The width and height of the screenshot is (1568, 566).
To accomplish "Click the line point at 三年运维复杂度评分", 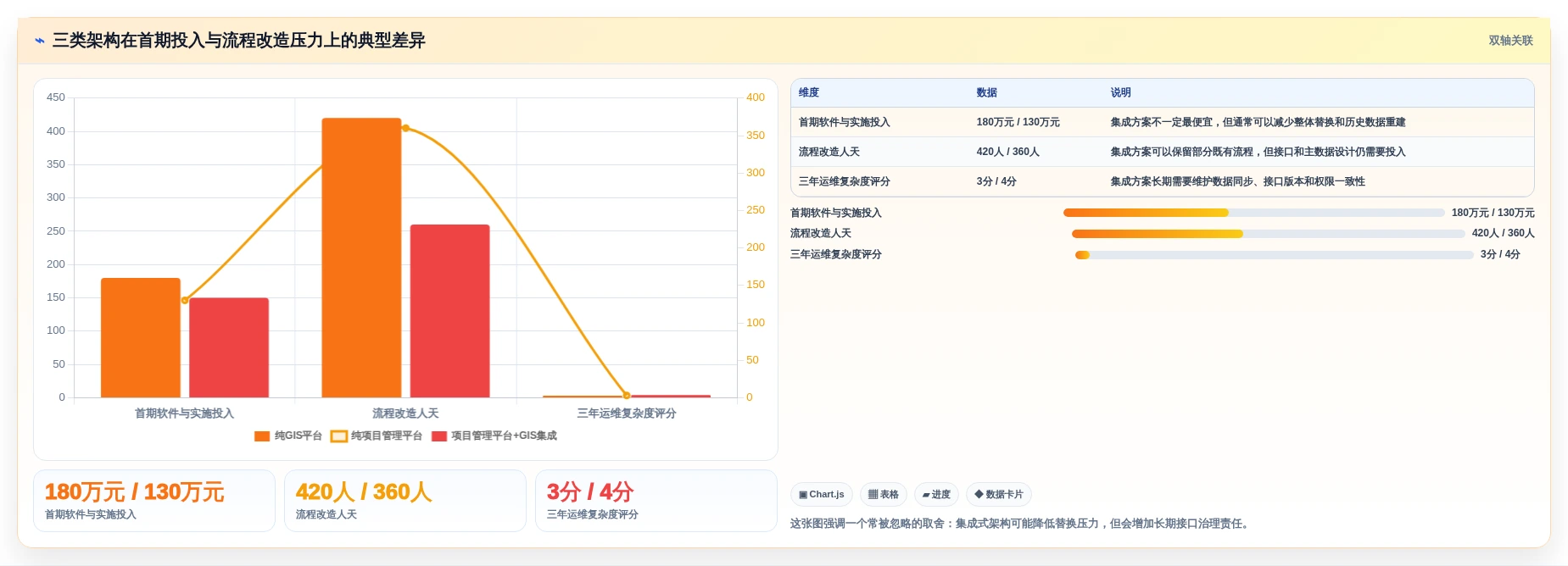I will pos(627,395).
